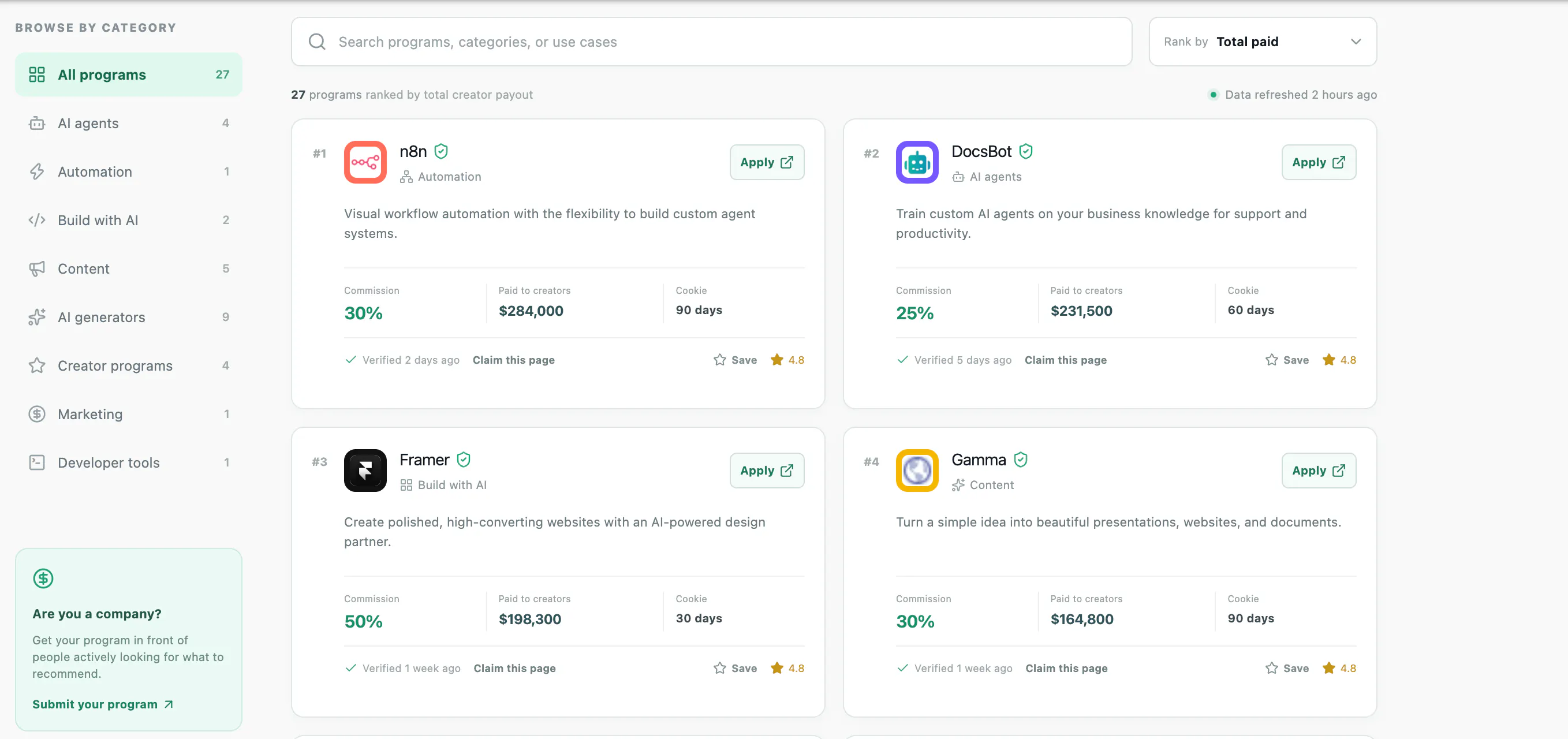Click the Gamma program title
Viewport: 1568px width, 739px height.
[978, 460]
